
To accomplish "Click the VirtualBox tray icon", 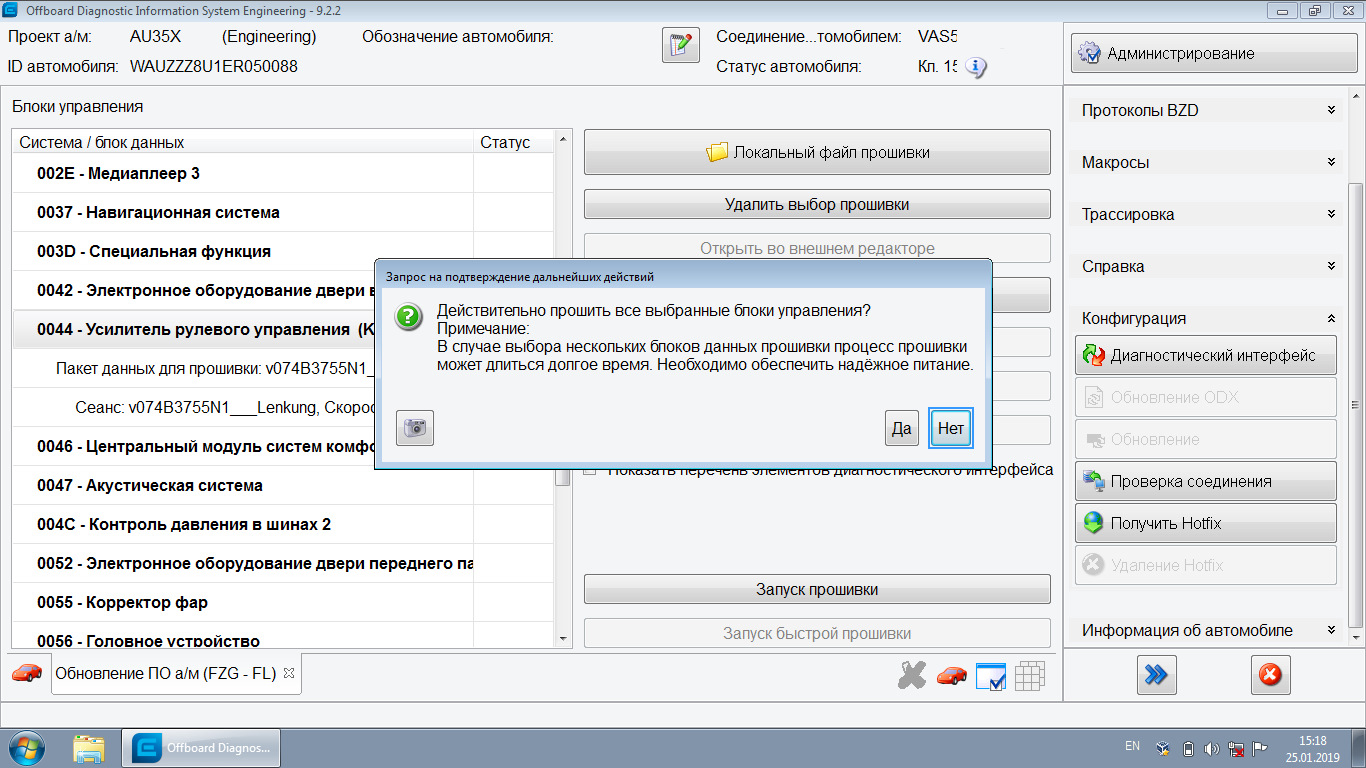I will pyautogui.click(x=1162, y=748).
